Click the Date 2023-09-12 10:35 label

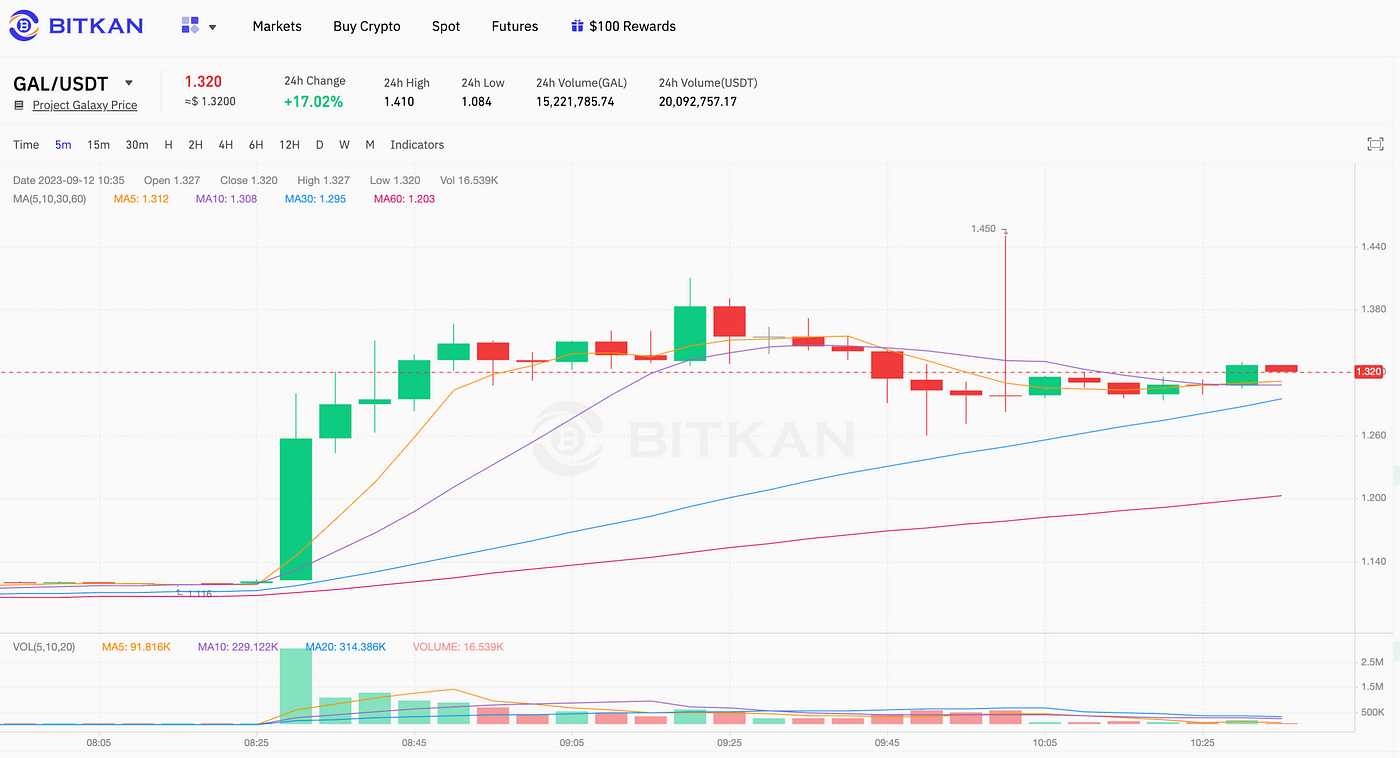pos(68,180)
